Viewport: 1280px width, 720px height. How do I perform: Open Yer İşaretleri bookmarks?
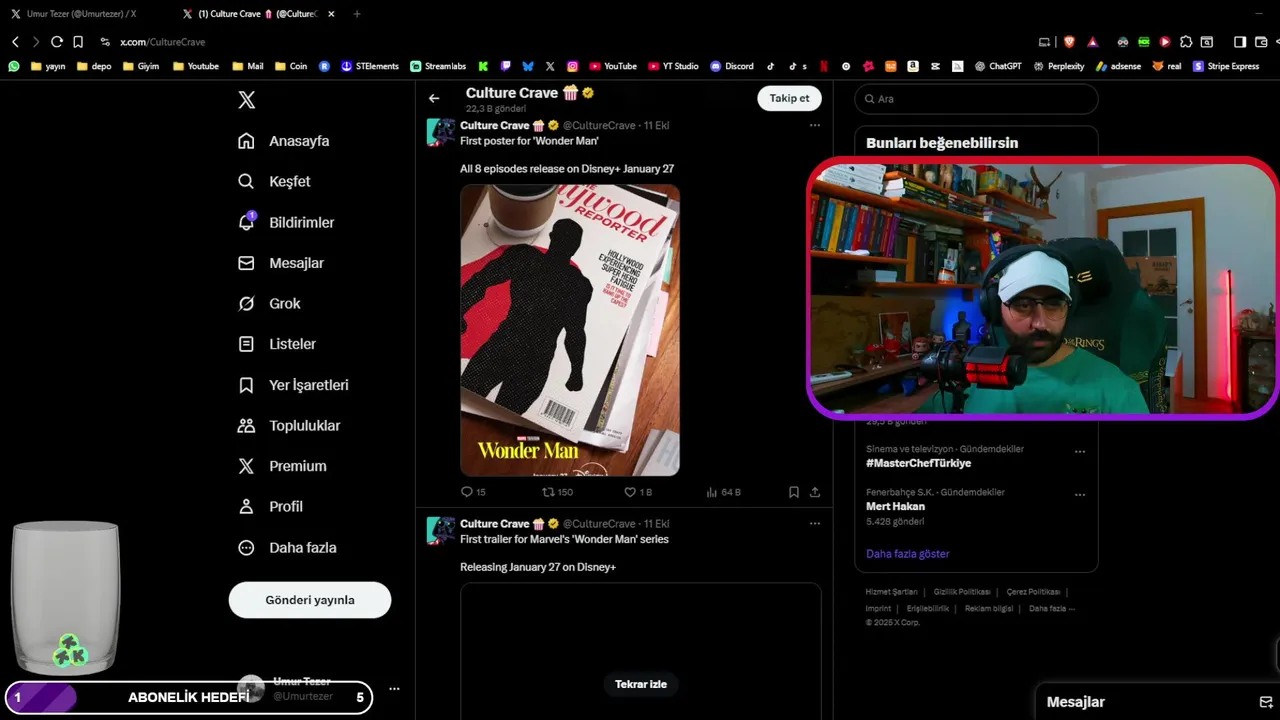[293, 385]
